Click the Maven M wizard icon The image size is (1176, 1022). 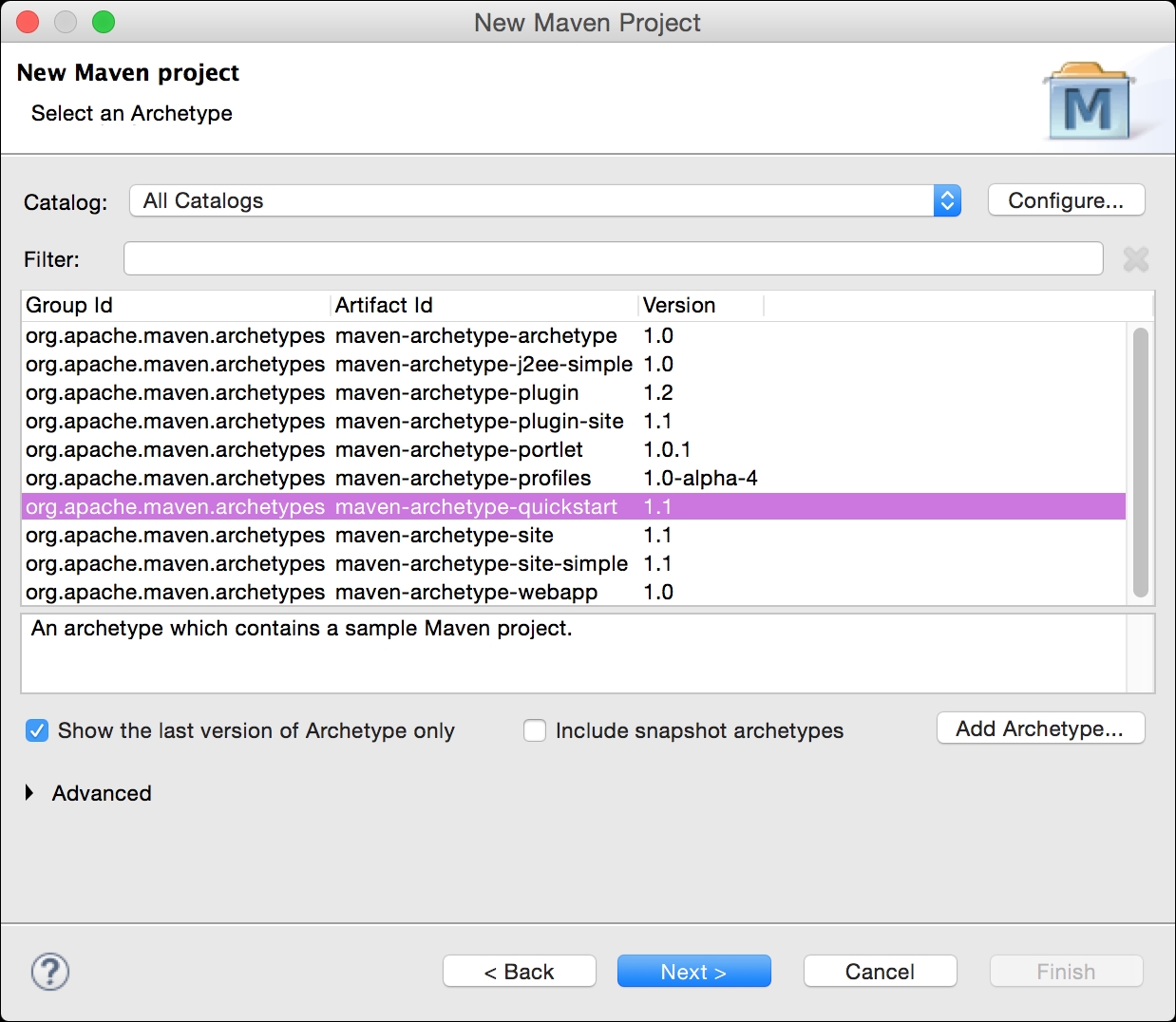click(1089, 103)
